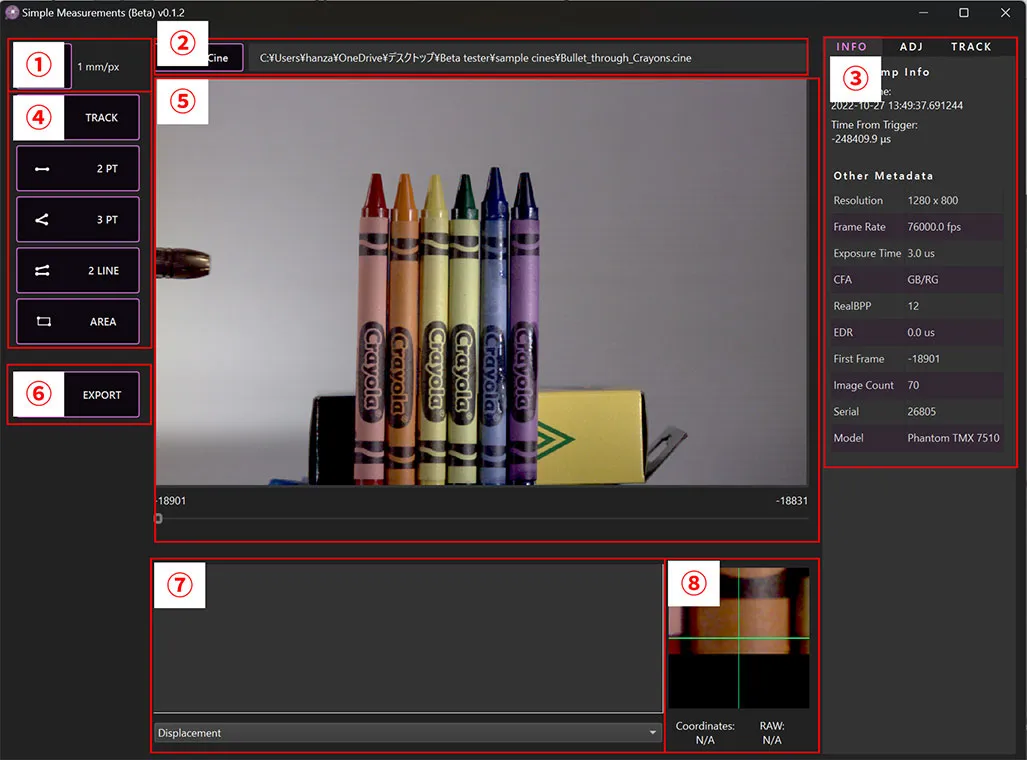Select the 3 PT angle measurement tool
1027x760 pixels.
click(x=78, y=220)
